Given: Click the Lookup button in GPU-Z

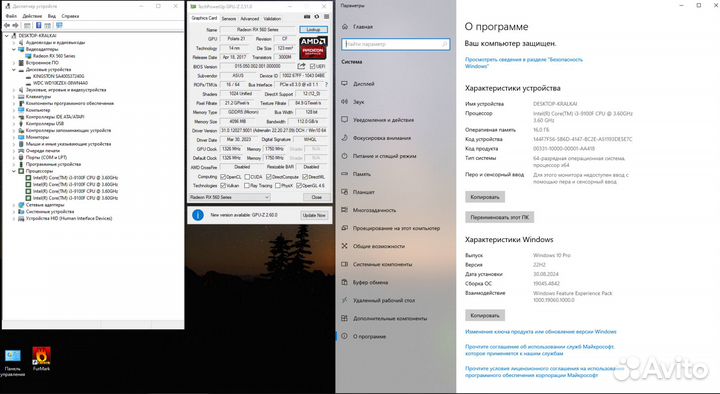Looking at the screenshot, I should tap(314, 29).
